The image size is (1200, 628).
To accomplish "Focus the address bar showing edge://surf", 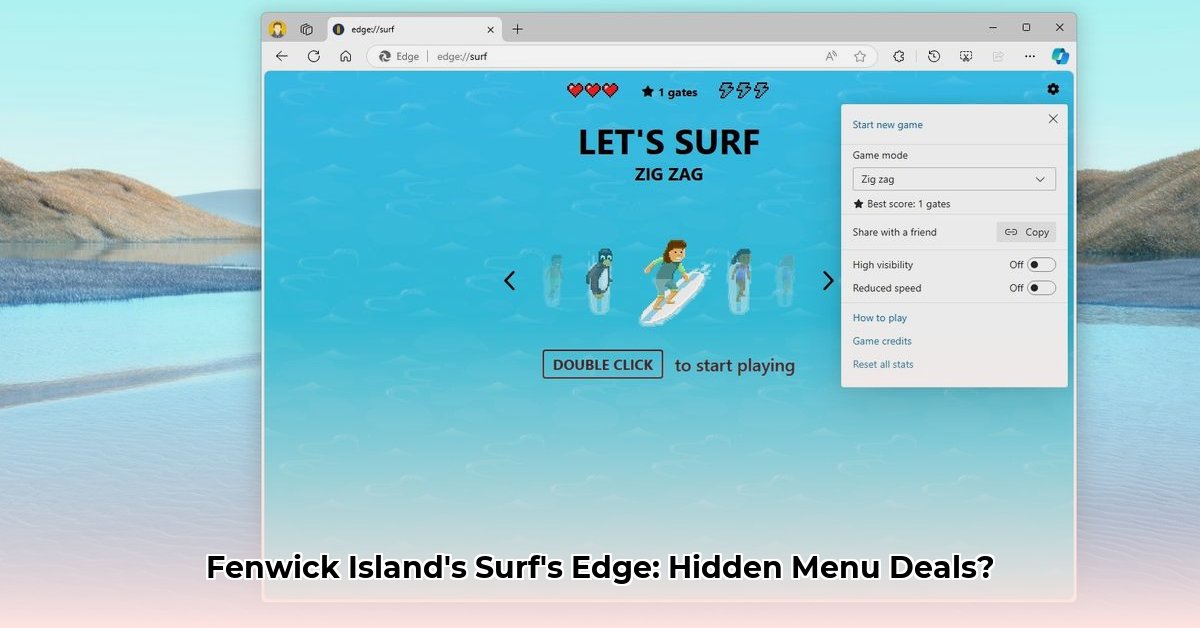I will pos(620,56).
